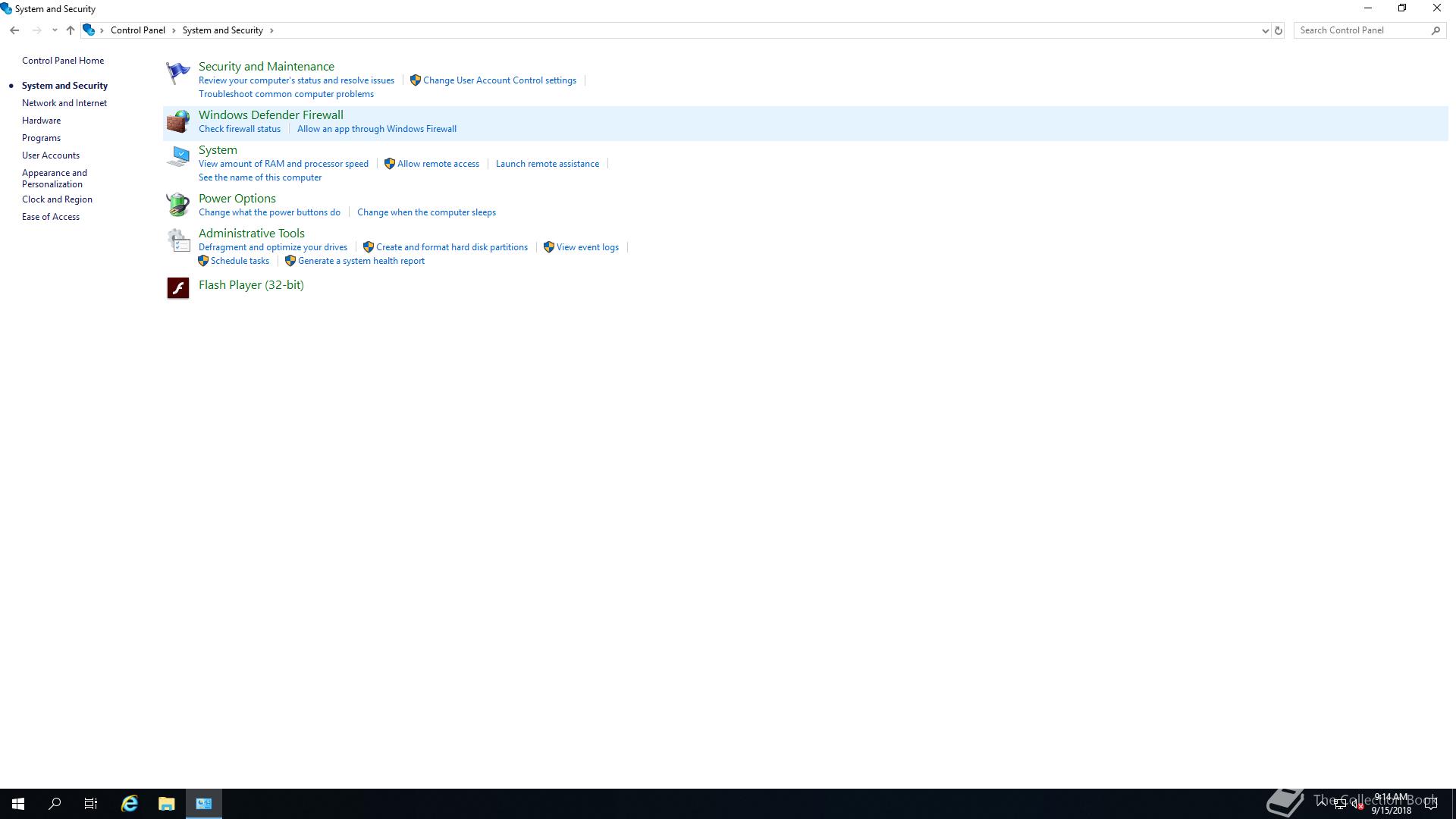Image resolution: width=1456 pixels, height=819 pixels.
Task: Go up one level with up arrow
Action: 70,30
